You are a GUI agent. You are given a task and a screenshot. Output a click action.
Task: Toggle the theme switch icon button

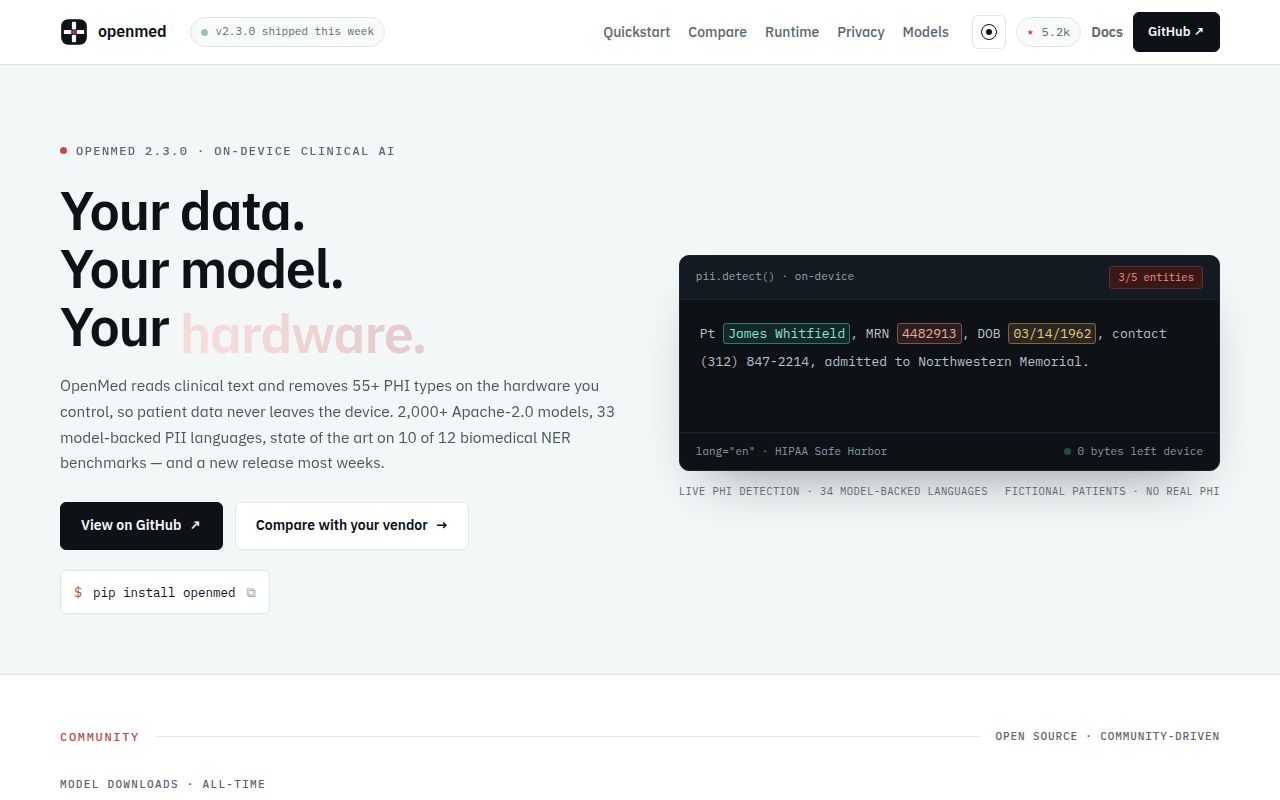coord(989,32)
